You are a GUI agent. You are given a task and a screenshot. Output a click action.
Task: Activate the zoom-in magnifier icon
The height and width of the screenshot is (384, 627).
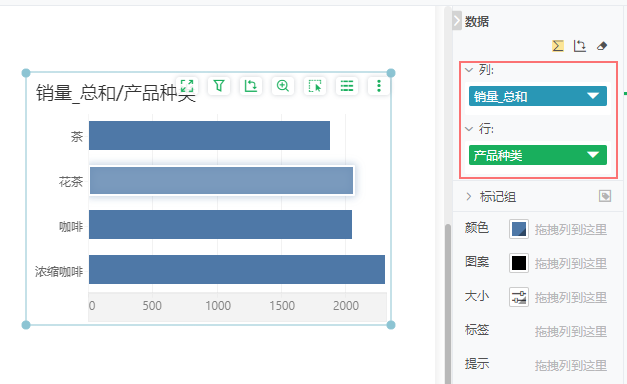point(283,86)
